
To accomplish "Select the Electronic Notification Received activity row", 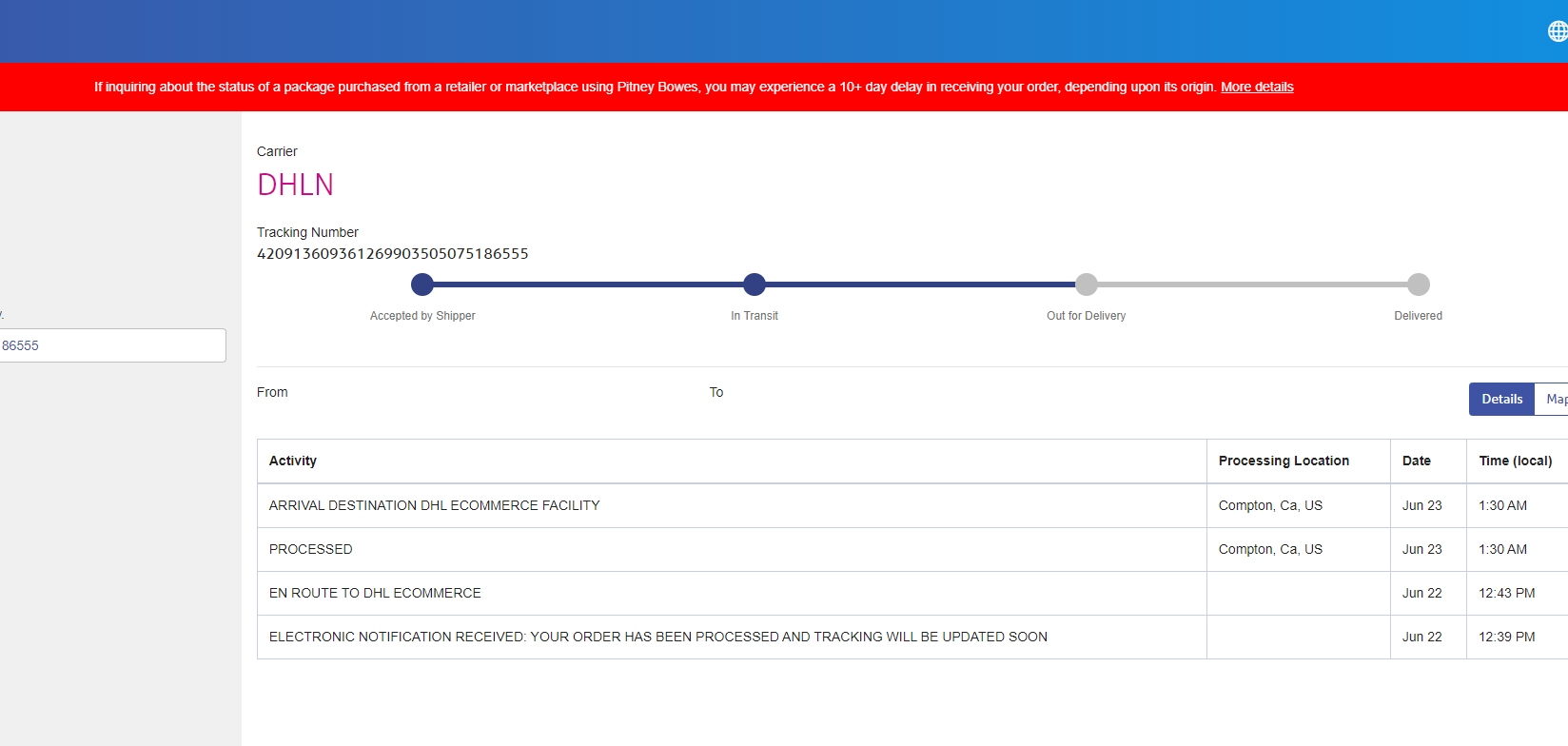I will pyautogui.click(x=657, y=637).
